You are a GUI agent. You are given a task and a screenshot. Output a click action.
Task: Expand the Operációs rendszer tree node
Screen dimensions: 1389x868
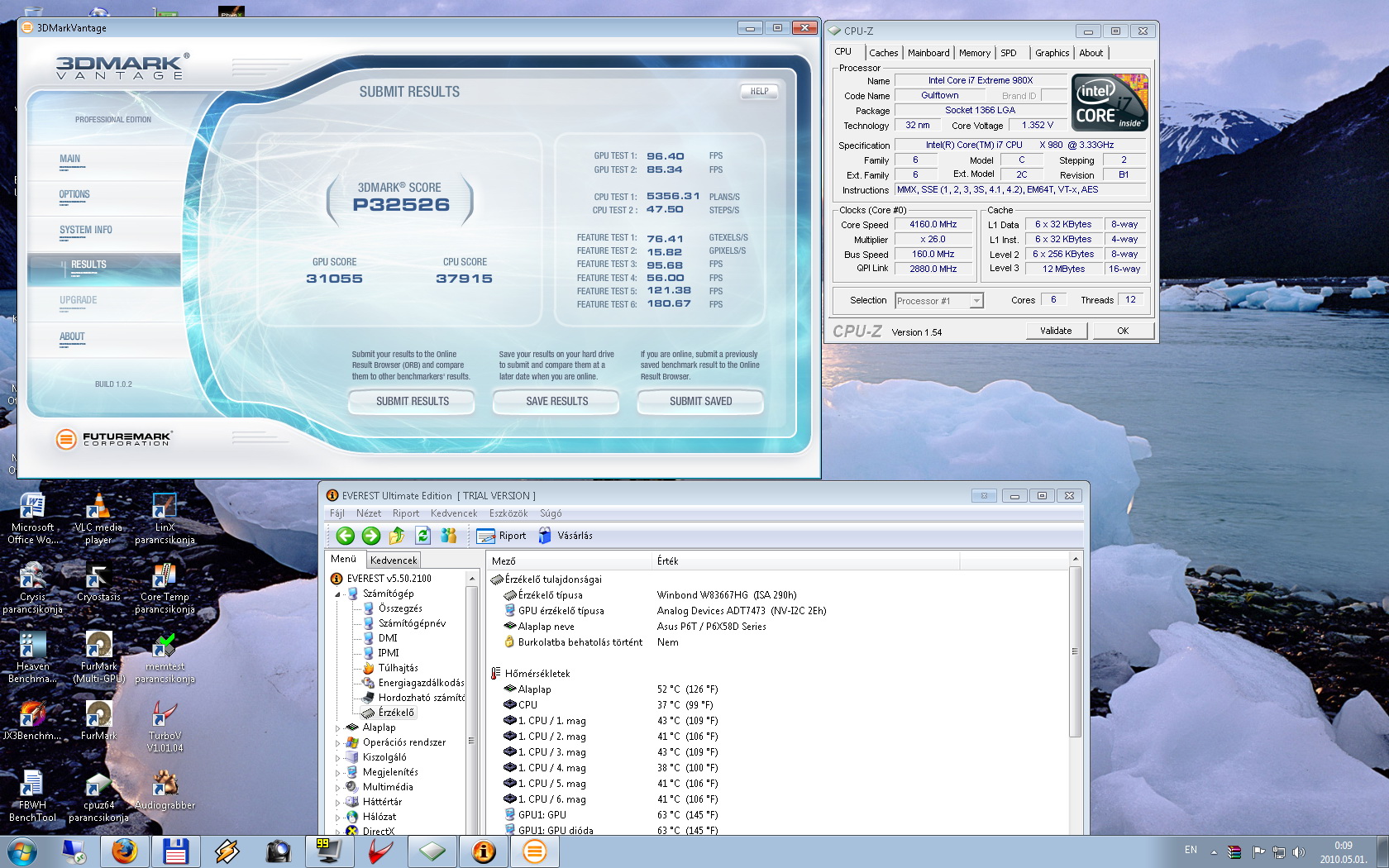[x=338, y=742]
